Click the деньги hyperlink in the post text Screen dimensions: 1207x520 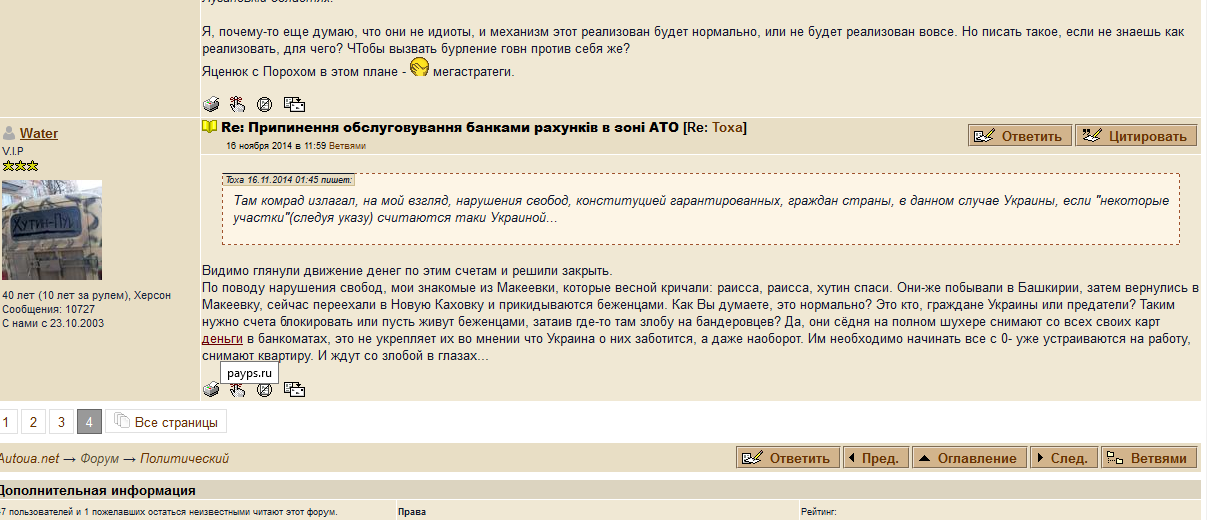click(222, 340)
